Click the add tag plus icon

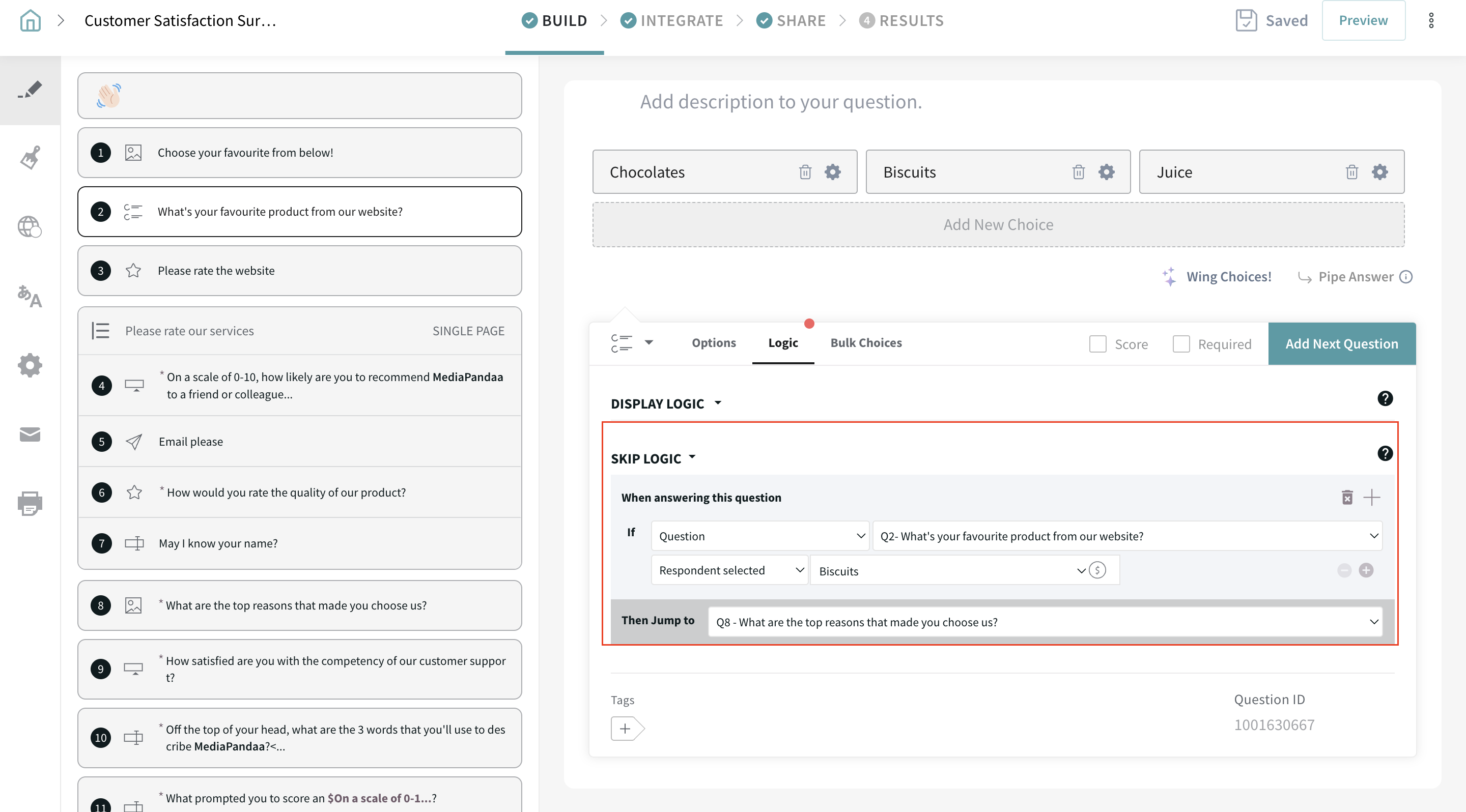[x=625, y=729]
